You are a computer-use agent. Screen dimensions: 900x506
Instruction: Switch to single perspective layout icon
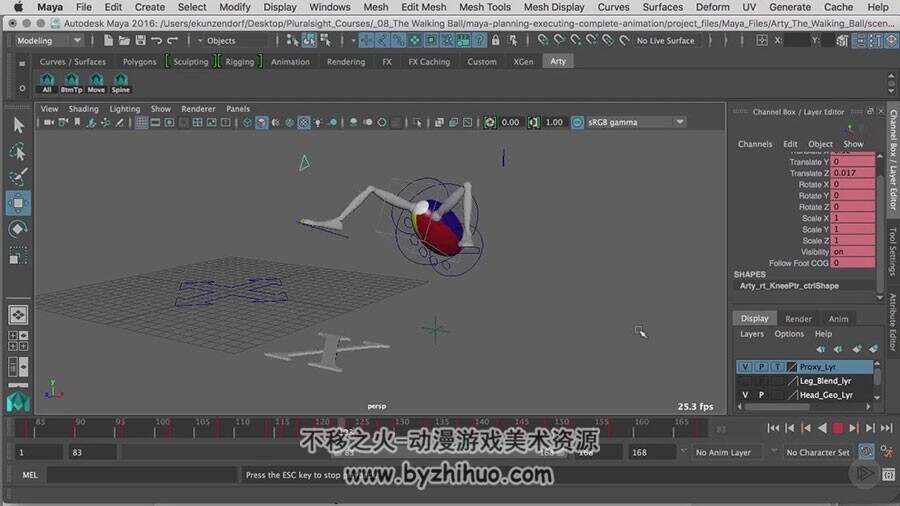(x=18, y=314)
